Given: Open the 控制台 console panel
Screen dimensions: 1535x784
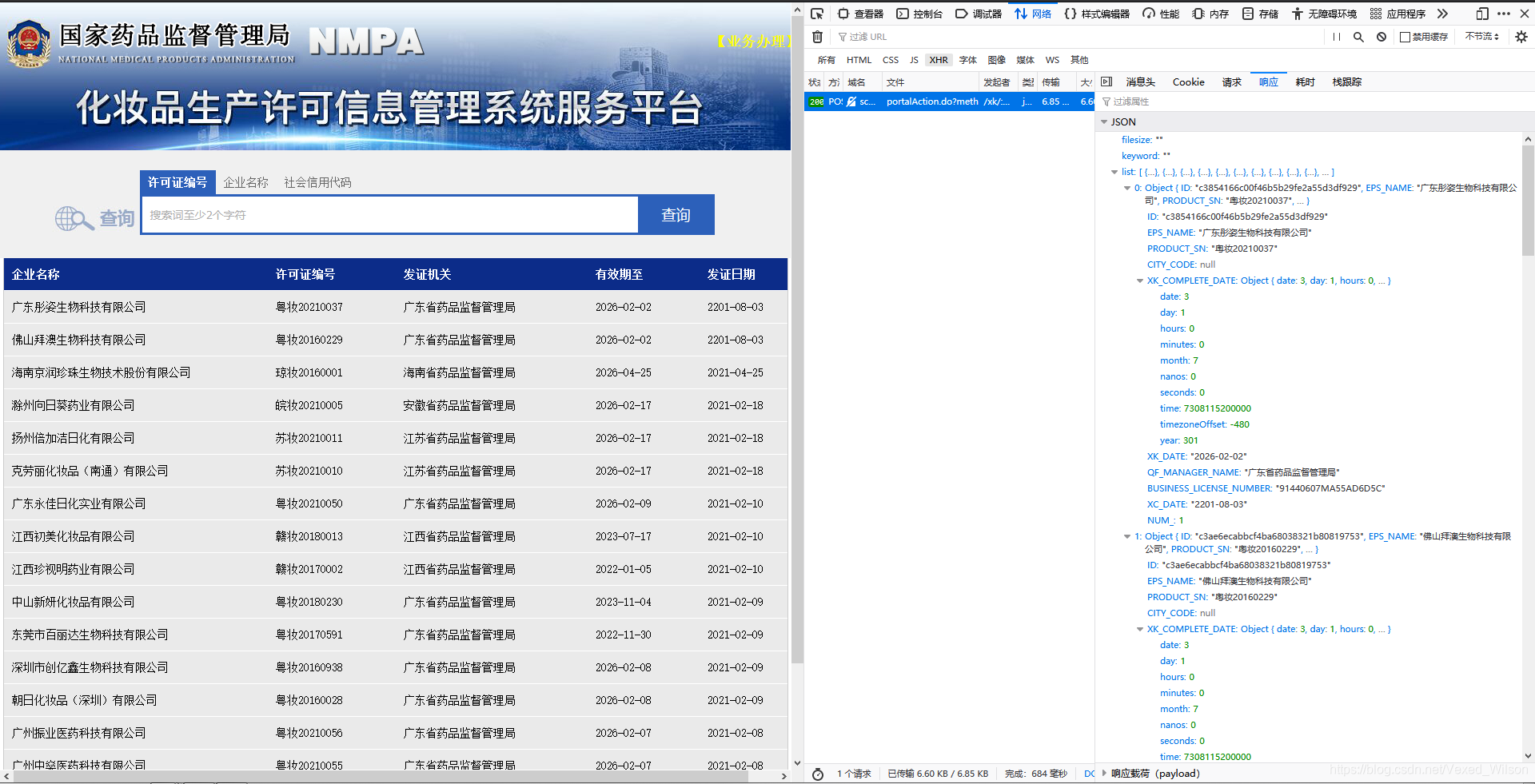Looking at the screenshot, I should click(x=919, y=14).
